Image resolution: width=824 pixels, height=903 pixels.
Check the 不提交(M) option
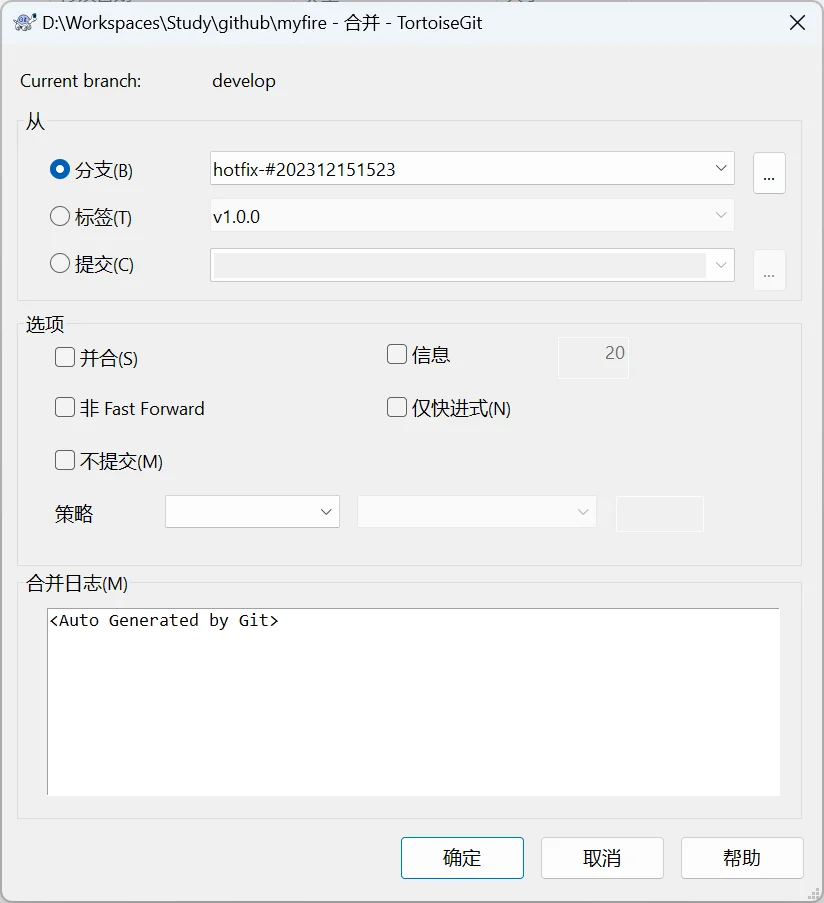click(65, 461)
